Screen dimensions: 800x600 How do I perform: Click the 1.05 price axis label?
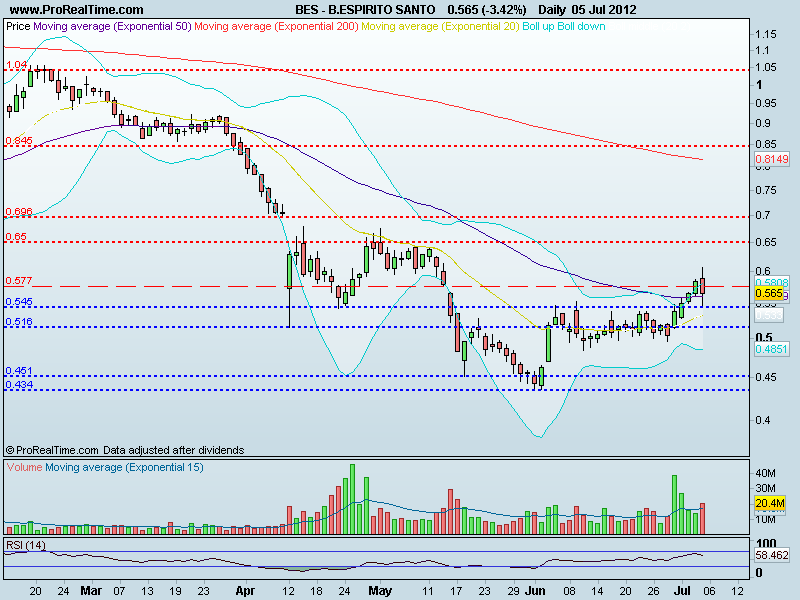pos(766,68)
